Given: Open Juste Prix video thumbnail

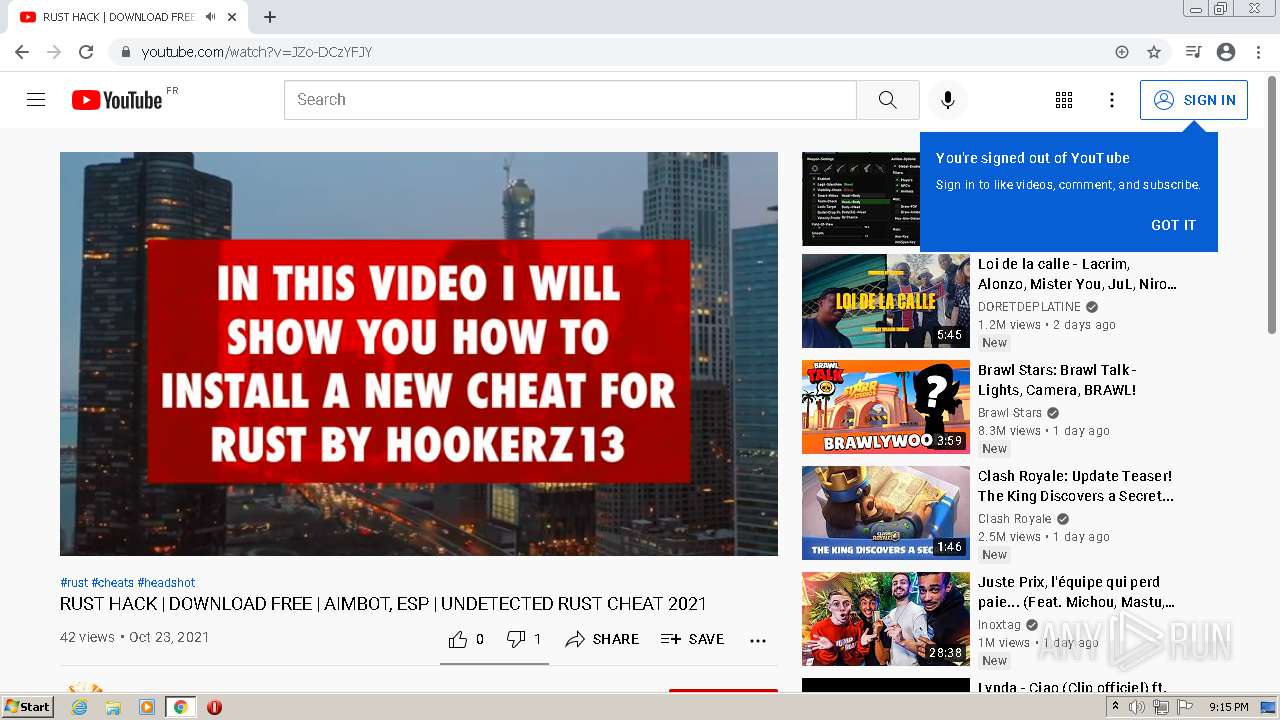Looking at the screenshot, I should tap(886, 619).
